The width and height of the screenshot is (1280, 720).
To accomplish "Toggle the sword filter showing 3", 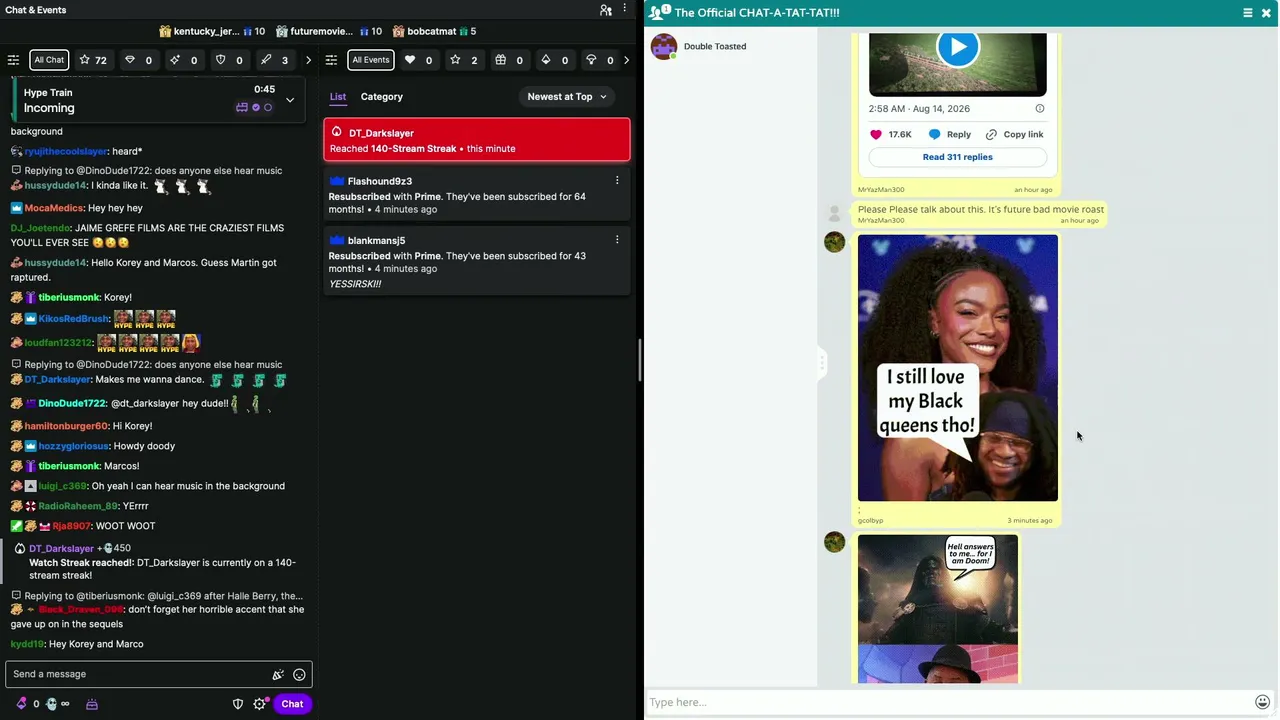I will [274, 60].
